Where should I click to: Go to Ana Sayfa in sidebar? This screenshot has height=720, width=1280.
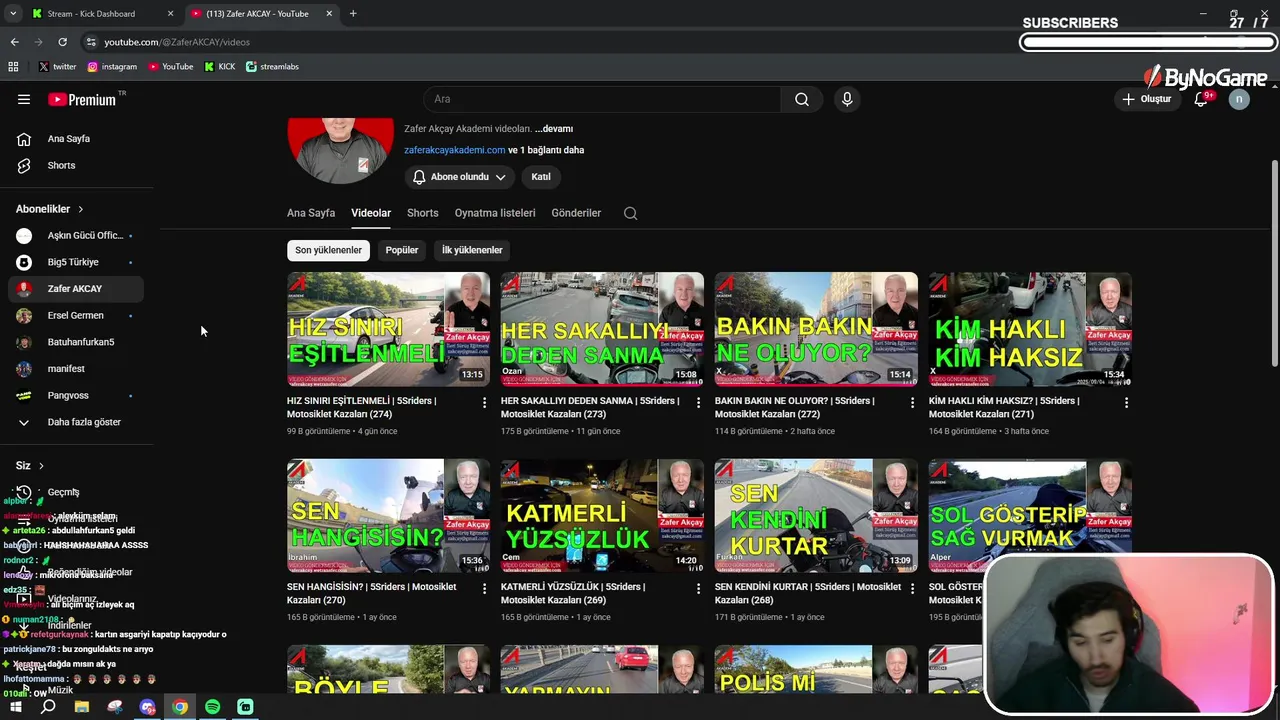coord(76,139)
